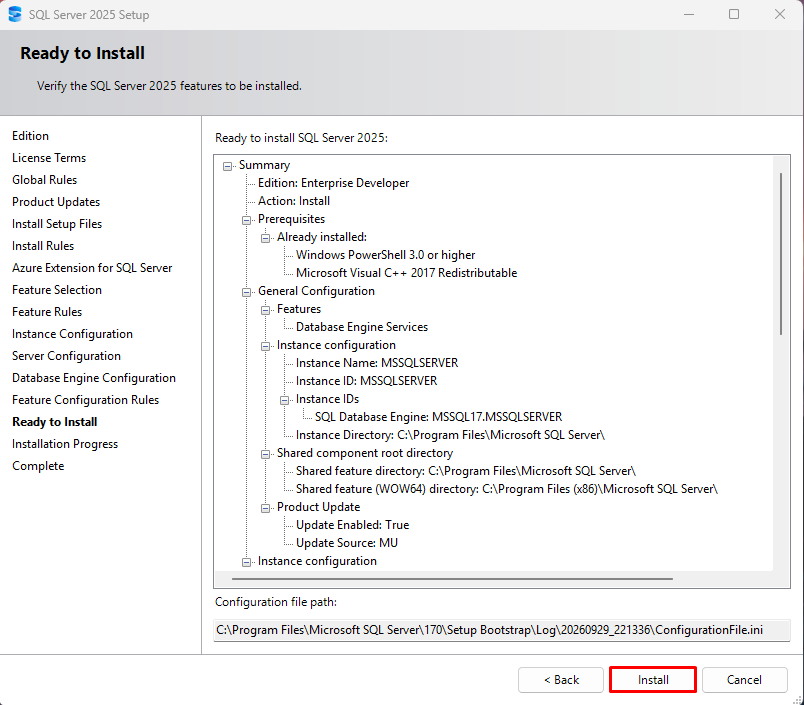Viewport: 804px width, 705px height.
Task: Cancel the SQL Server setup
Action: (x=745, y=680)
